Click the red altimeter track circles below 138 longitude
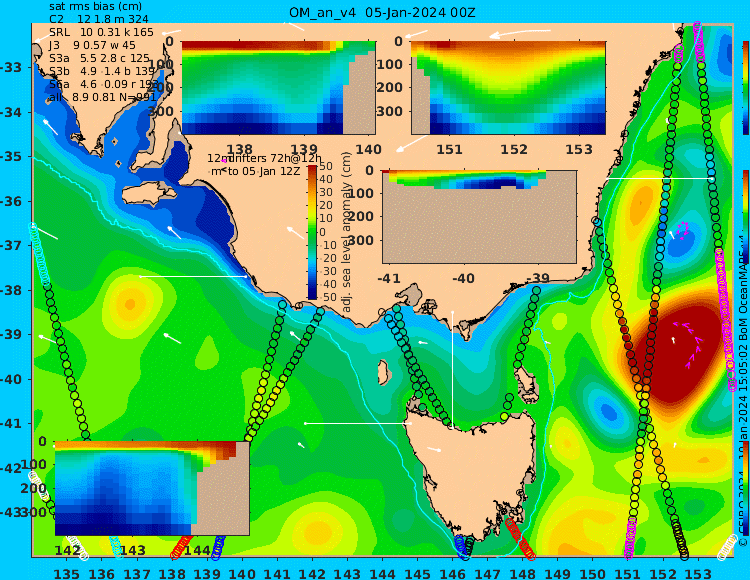Screen dimensions: 750x580 coord(181,547)
